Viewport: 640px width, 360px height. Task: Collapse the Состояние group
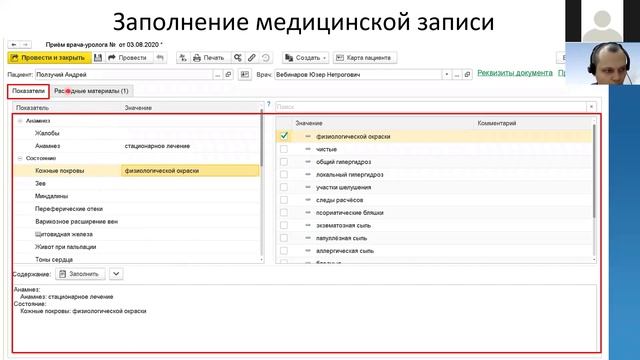[x=20, y=158]
